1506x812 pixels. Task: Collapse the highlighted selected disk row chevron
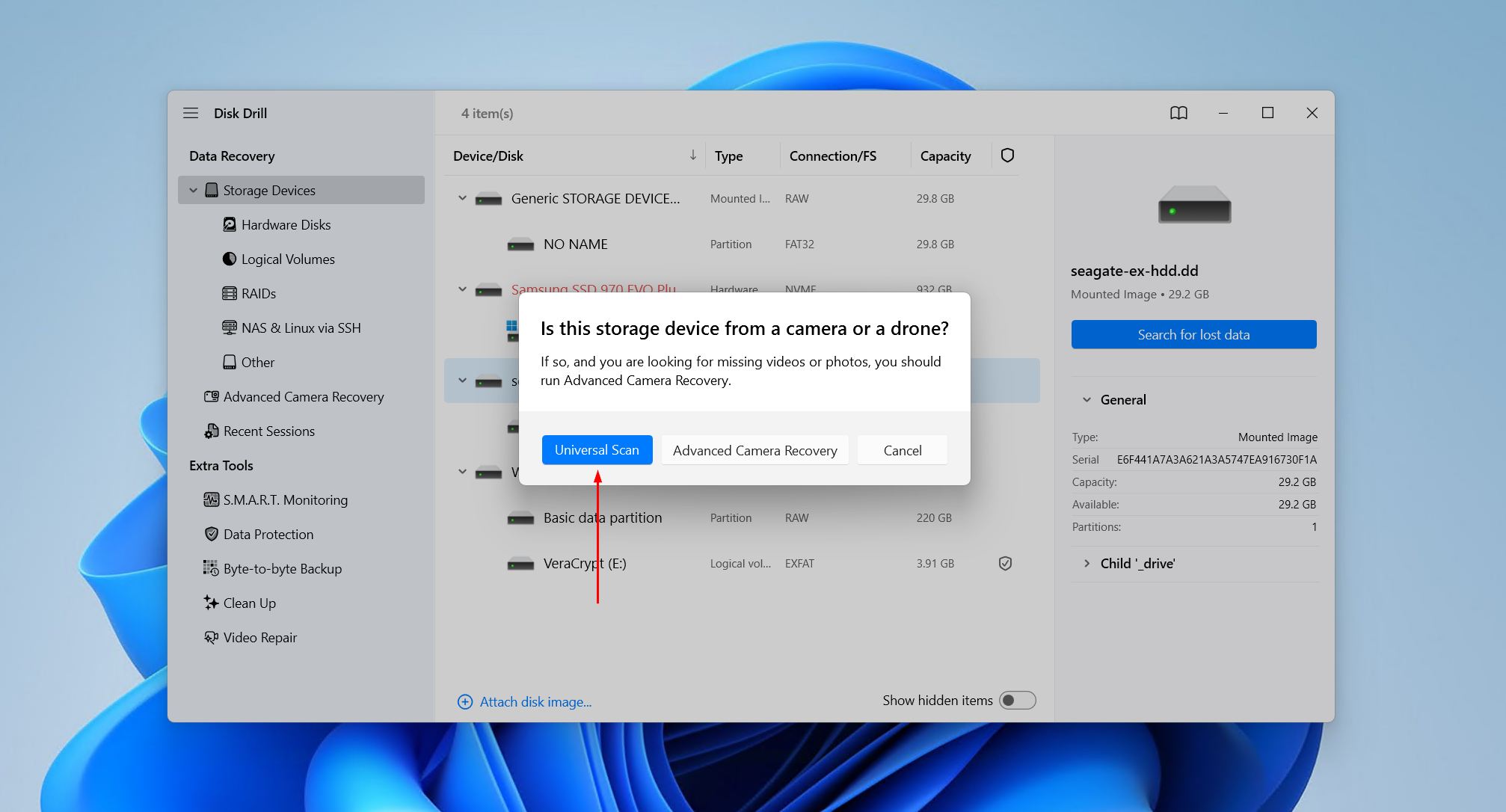462,381
